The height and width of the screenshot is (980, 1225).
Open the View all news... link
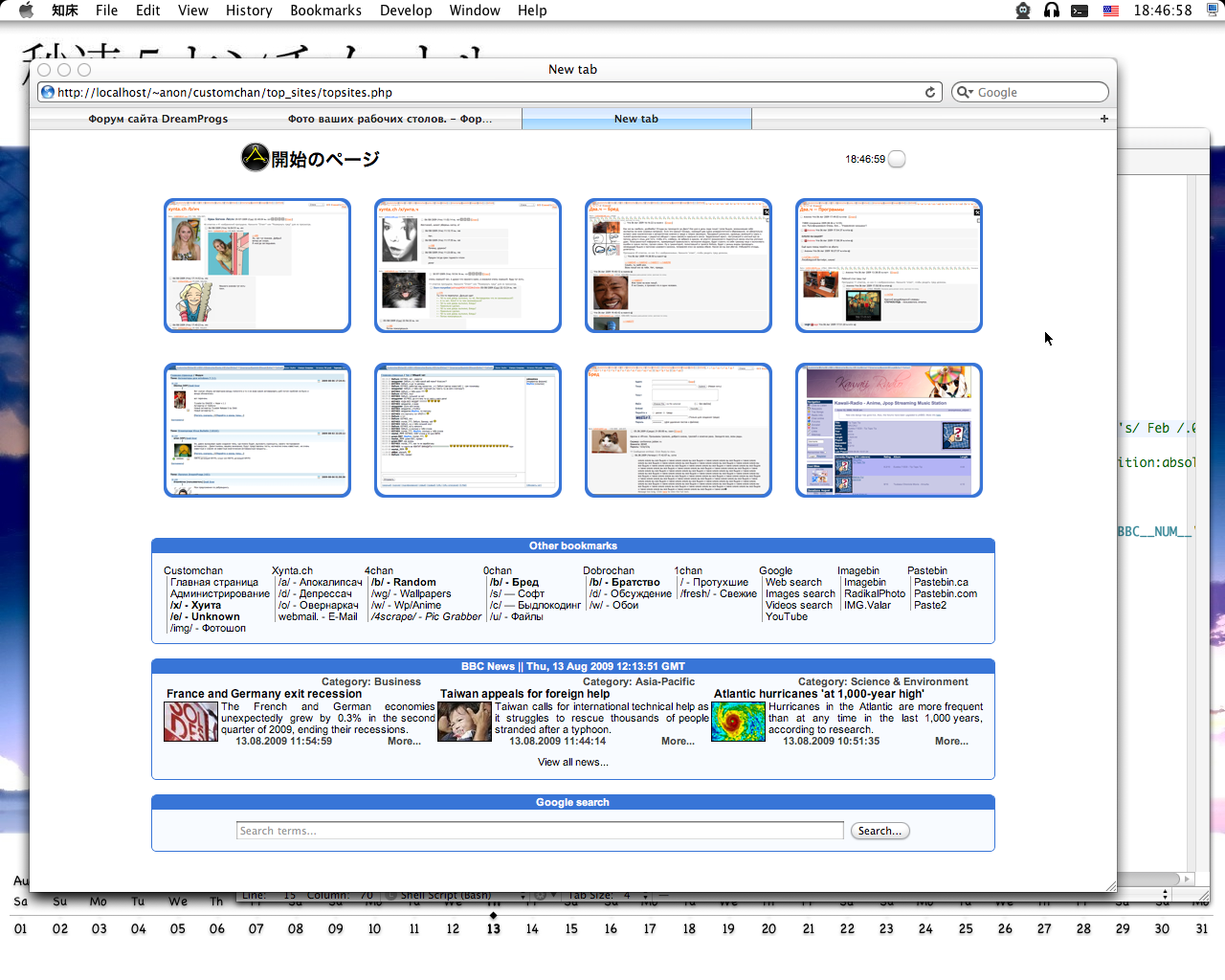point(572,762)
